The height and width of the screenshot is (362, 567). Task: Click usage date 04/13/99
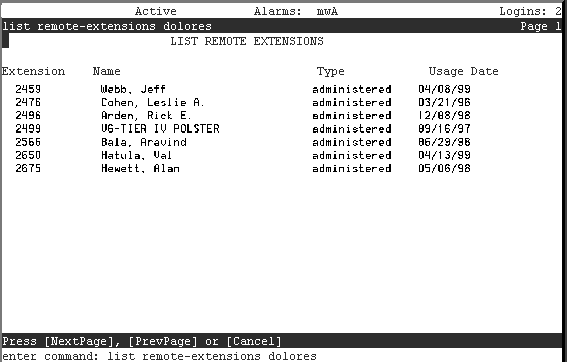click(x=444, y=155)
